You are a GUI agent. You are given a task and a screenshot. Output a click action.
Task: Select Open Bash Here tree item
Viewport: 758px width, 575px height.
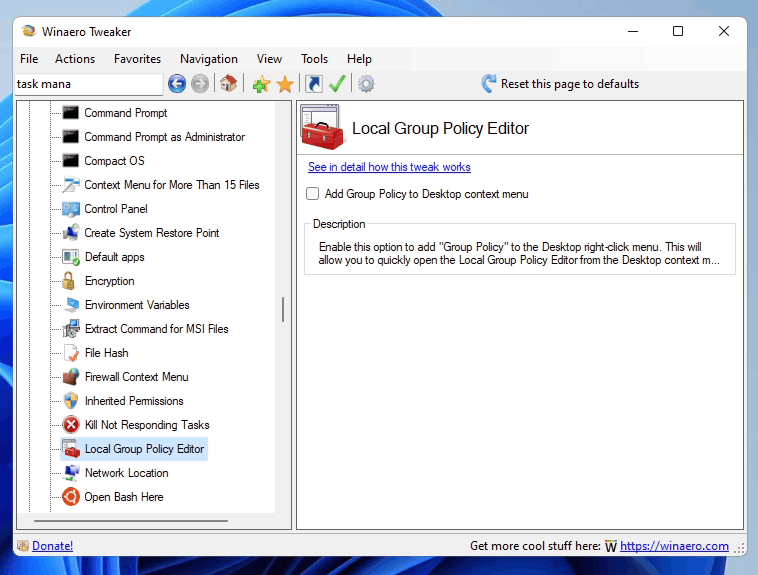pyautogui.click(x=123, y=497)
